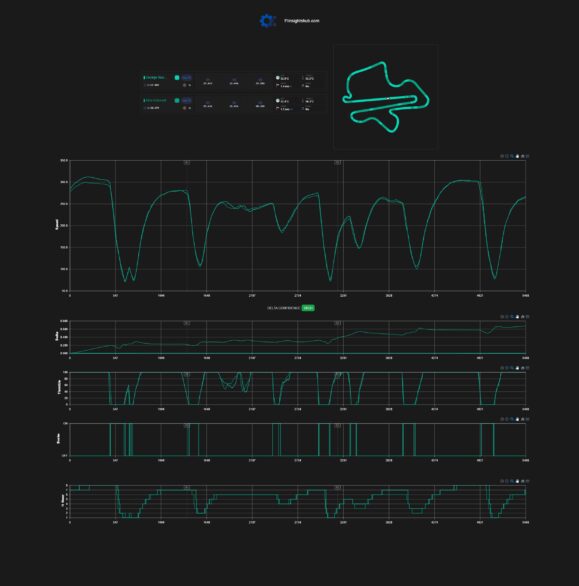Screen dimensions: 579x586
Task: Select the first driver's name label
Action: 155,77
